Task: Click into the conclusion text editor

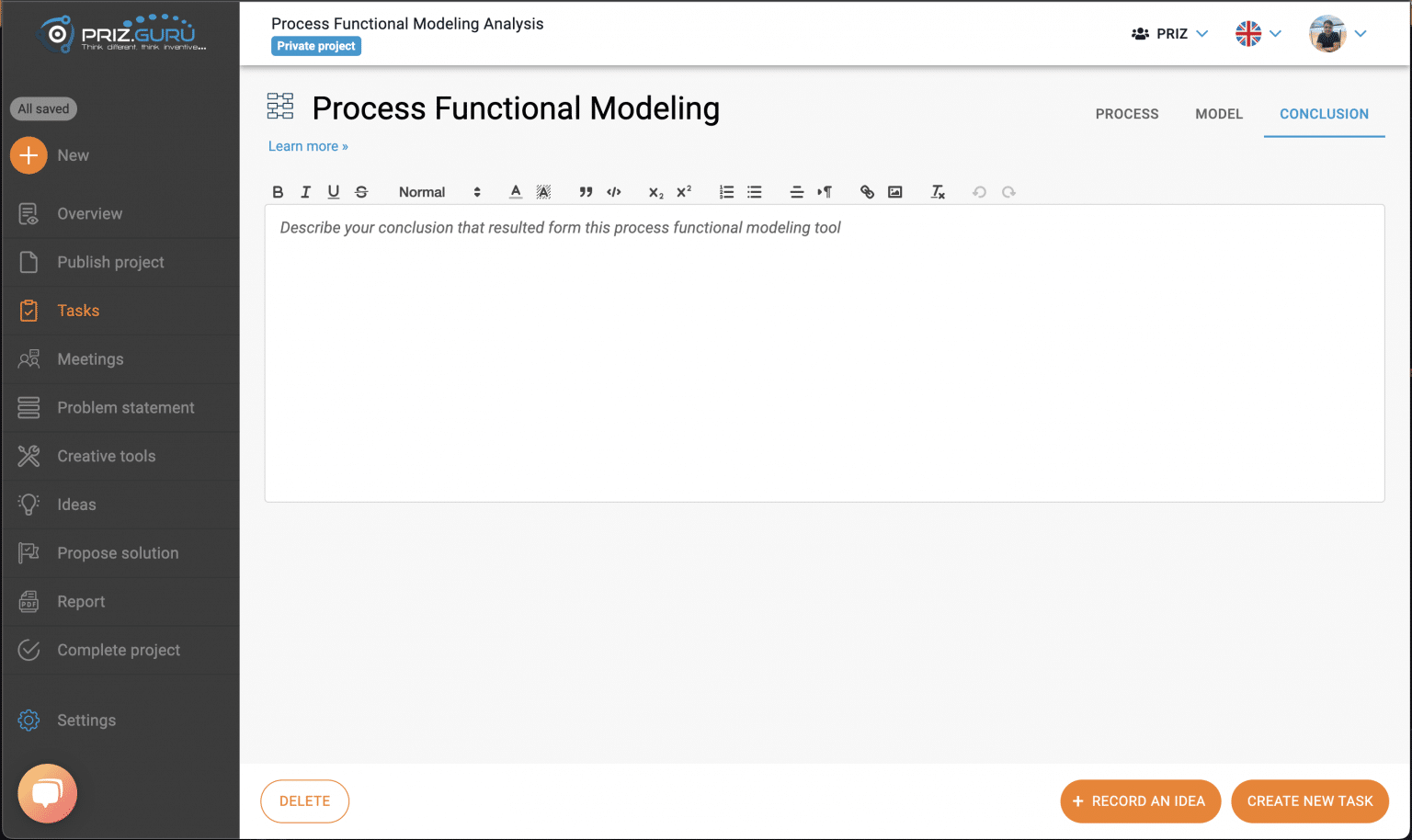Action: (825, 353)
